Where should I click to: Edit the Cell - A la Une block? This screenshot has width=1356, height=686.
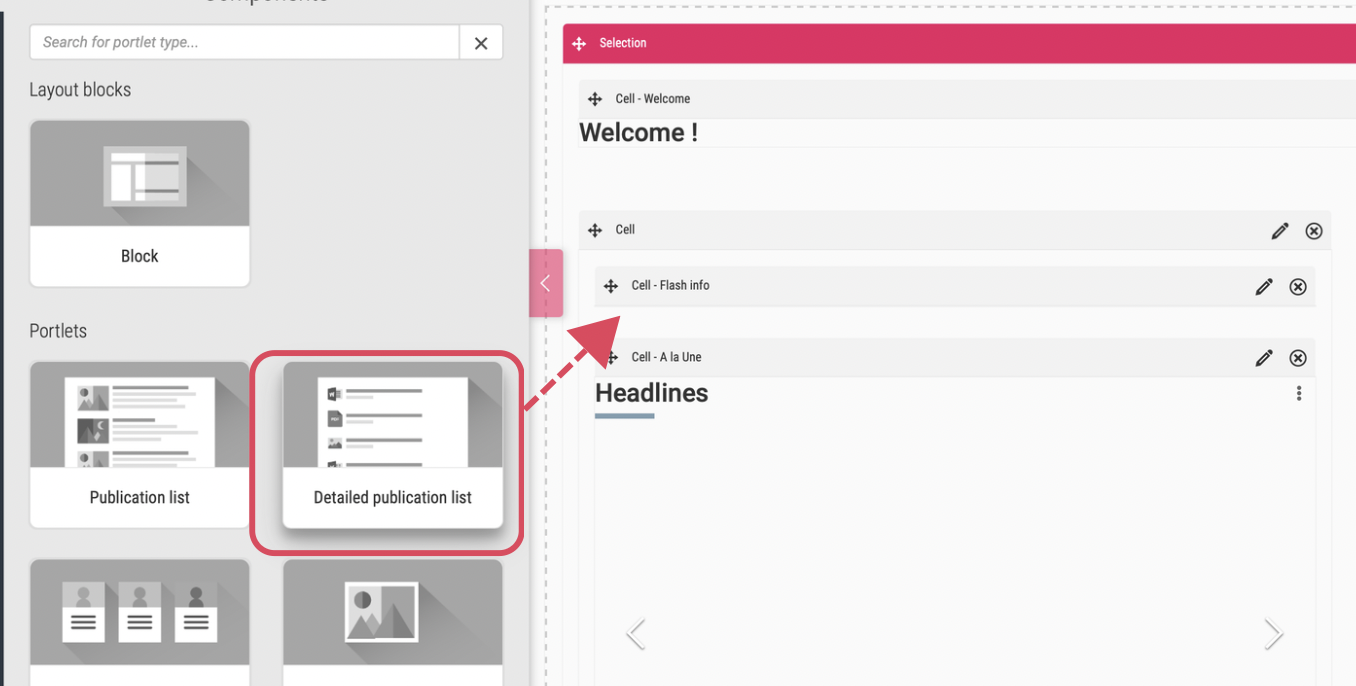1264,358
